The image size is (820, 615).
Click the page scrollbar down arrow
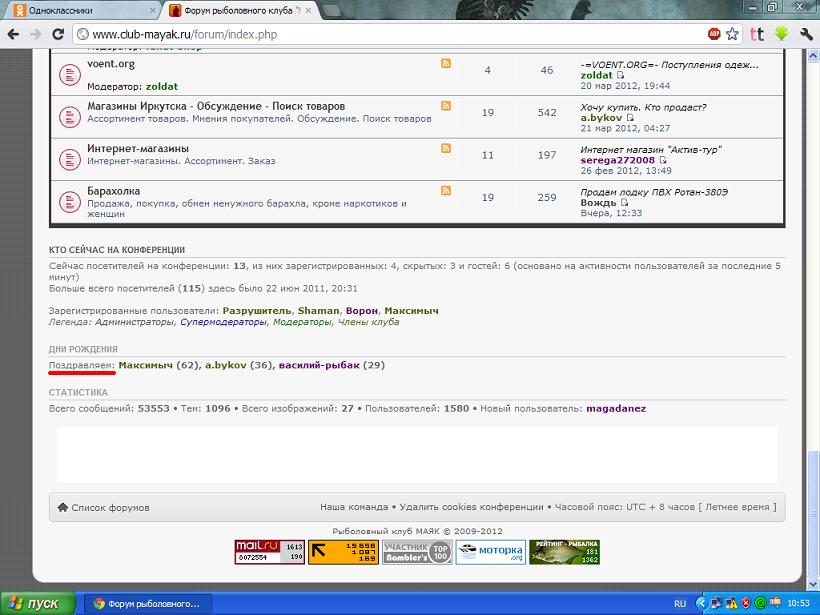click(x=814, y=584)
